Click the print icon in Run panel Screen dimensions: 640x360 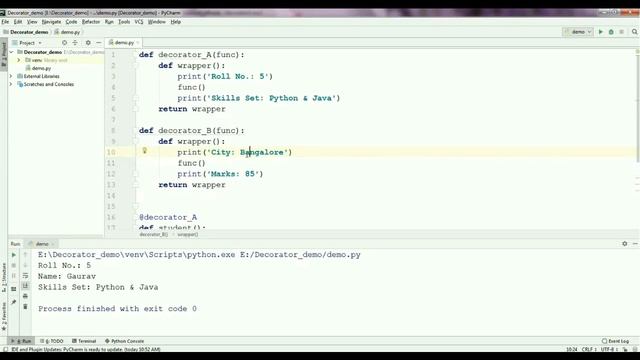tap(25, 296)
